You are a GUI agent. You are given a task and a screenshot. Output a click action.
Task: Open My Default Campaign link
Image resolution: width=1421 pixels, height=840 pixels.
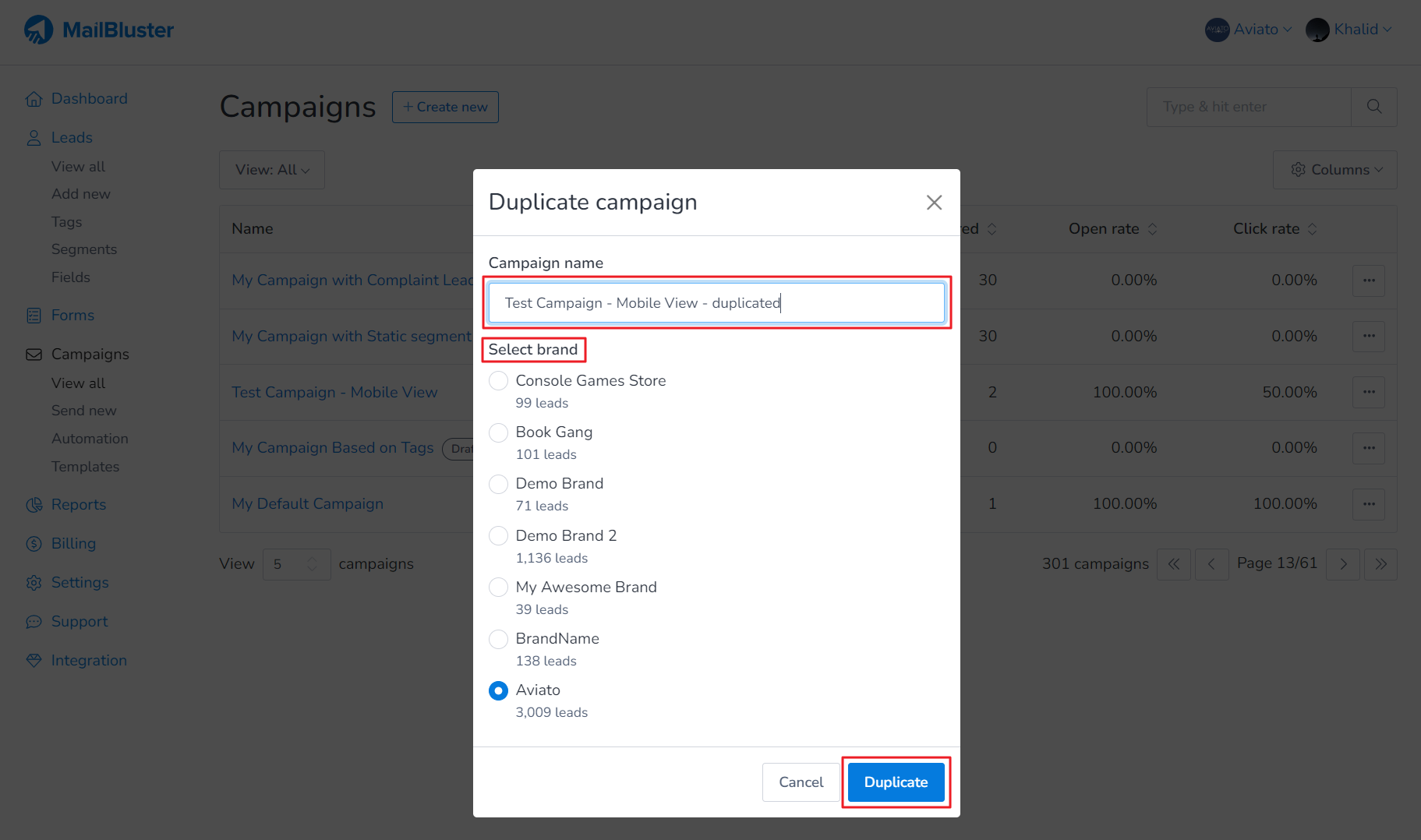click(x=307, y=504)
